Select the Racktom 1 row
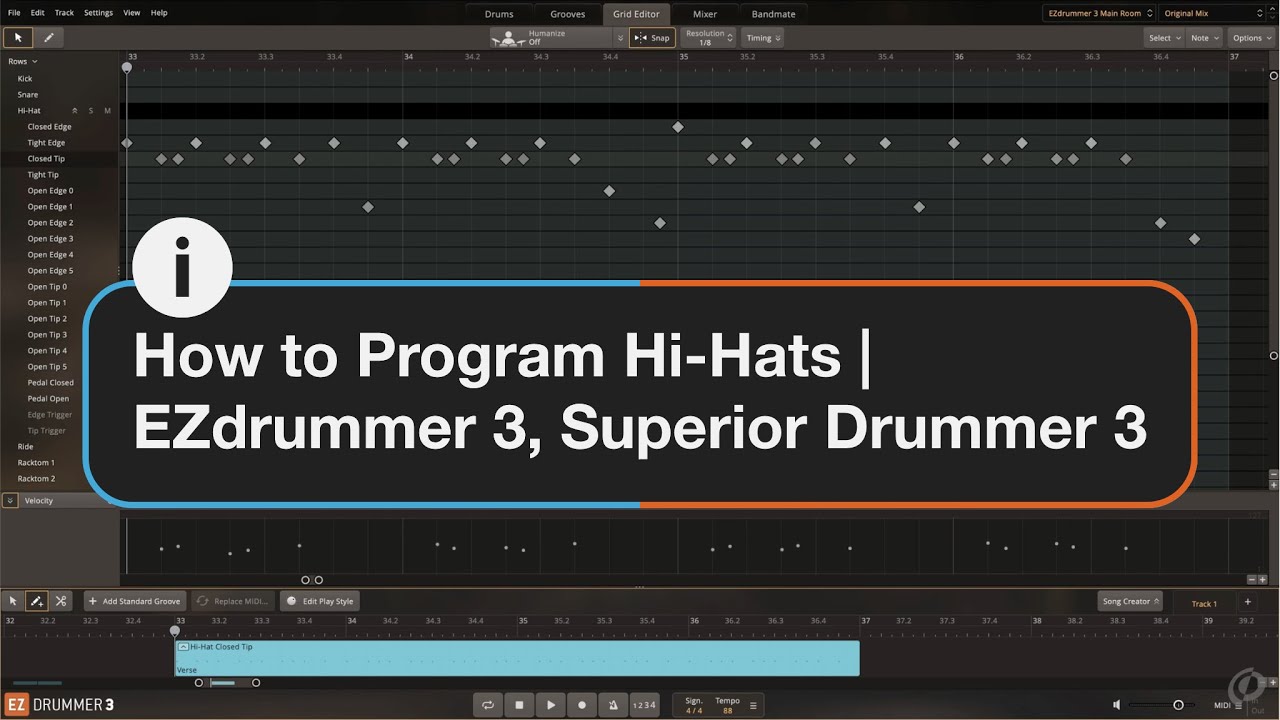 [36, 462]
